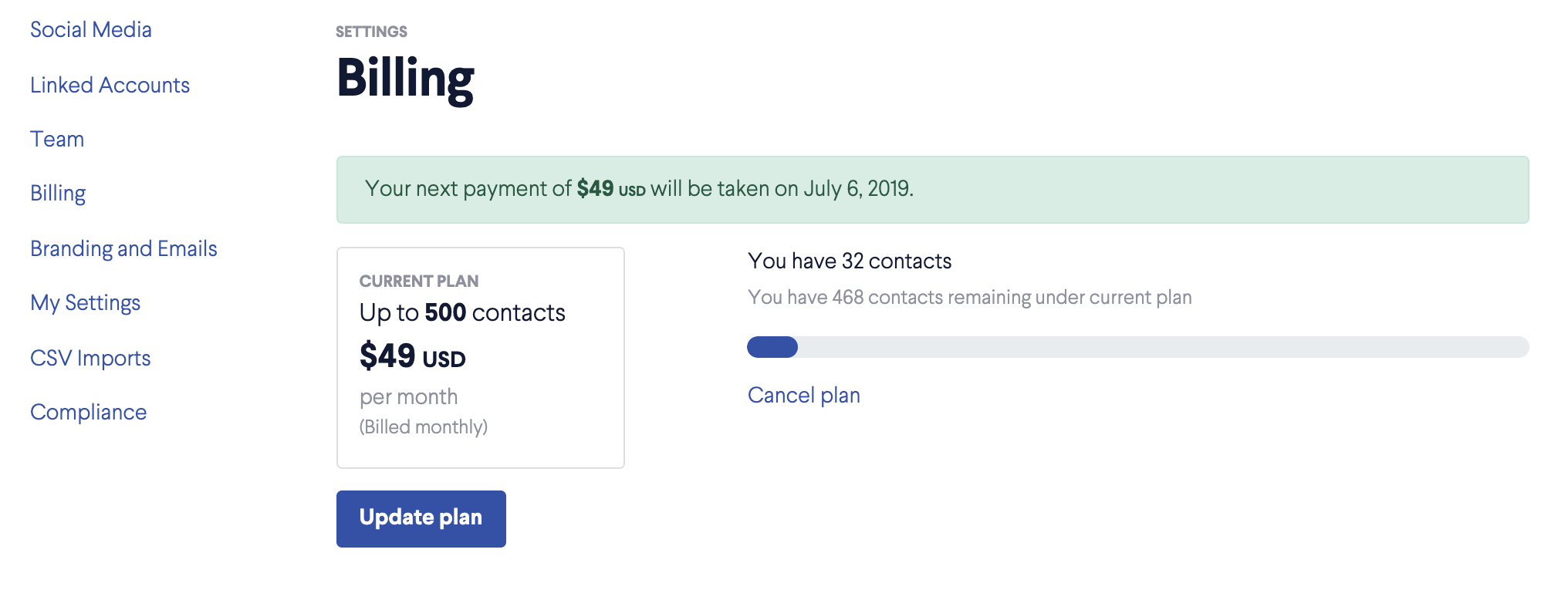Click the SETTINGS breadcrumb label
The image size is (1568, 600).
pos(371,32)
